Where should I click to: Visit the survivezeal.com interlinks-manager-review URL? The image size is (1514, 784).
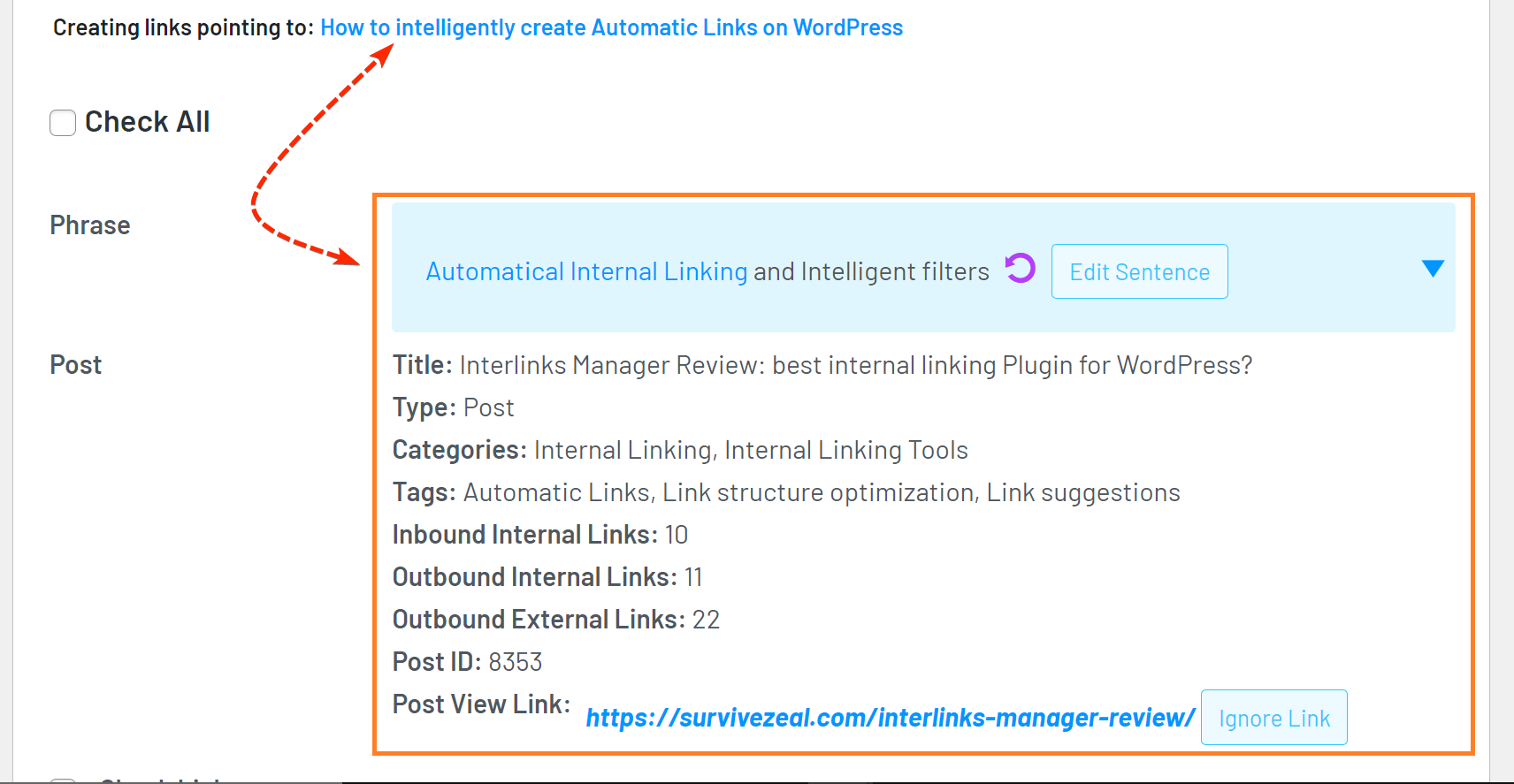tap(889, 718)
